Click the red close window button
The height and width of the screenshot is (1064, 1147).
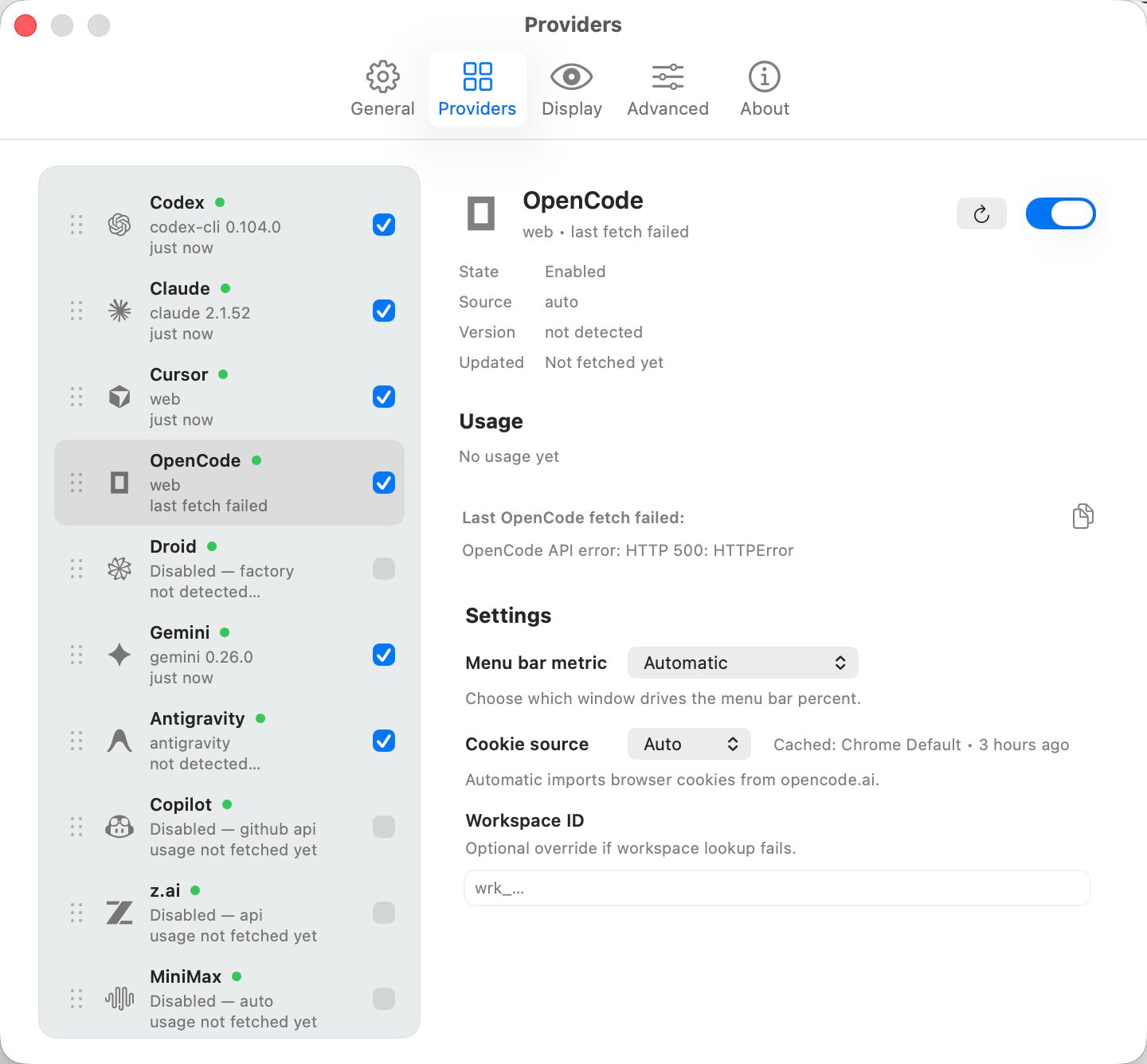pyautogui.click(x=25, y=25)
